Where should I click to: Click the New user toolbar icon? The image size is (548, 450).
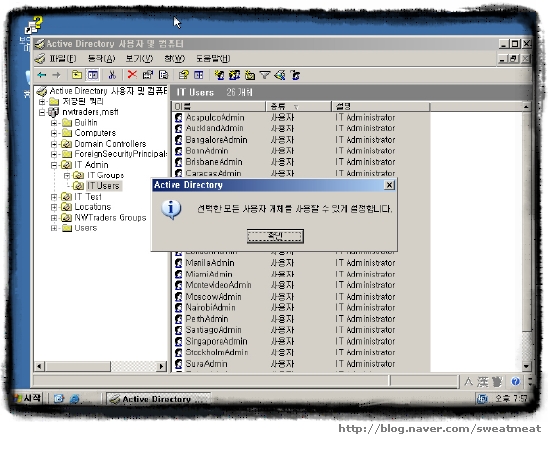219,75
